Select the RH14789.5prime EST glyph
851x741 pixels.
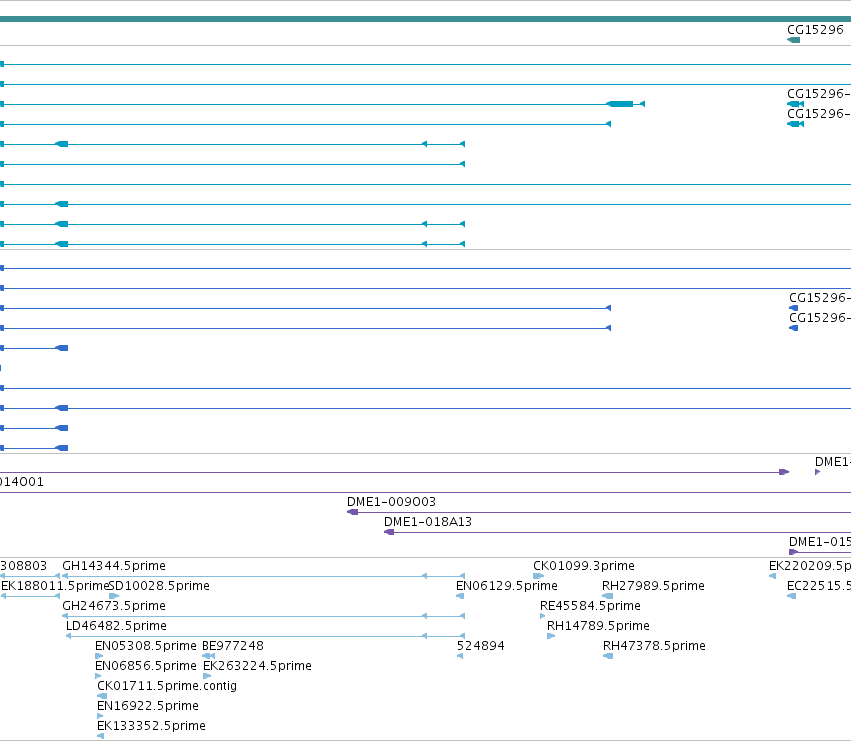click(551, 636)
